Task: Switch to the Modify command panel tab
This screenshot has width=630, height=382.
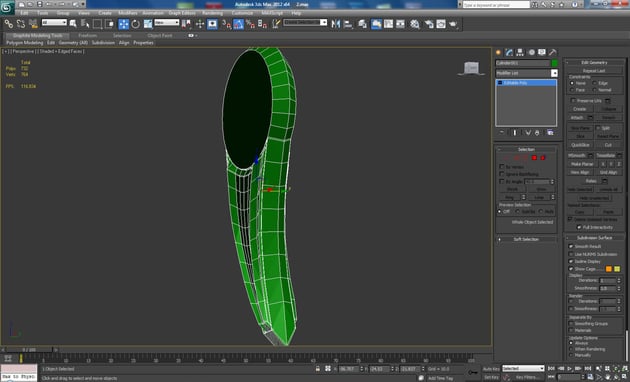Action: pyautogui.click(x=509, y=52)
